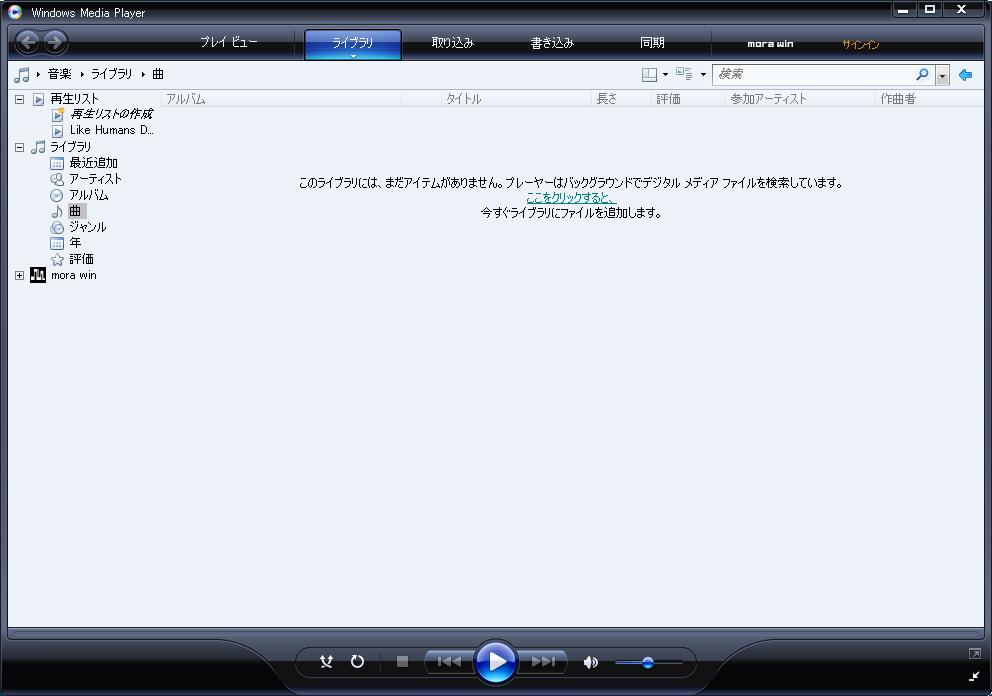Open the search box dropdown arrow
The width and height of the screenshot is (992, 696).
click(942, 75)
